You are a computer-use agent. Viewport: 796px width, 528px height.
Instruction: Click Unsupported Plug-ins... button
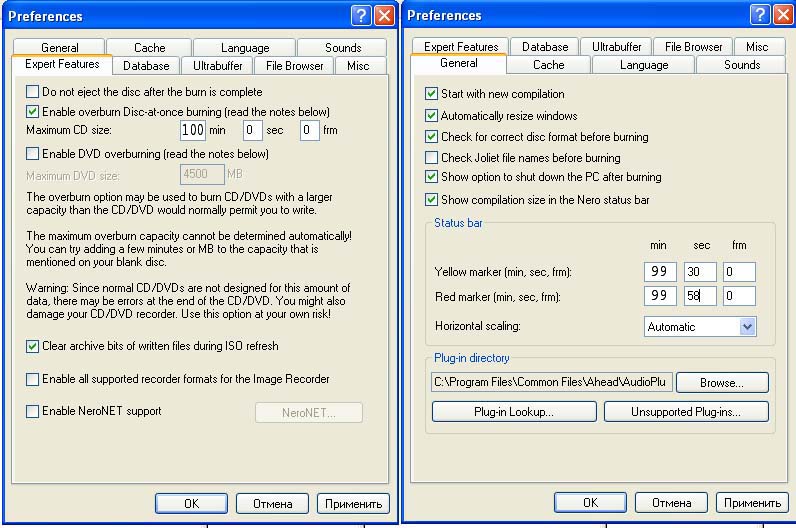685,412
